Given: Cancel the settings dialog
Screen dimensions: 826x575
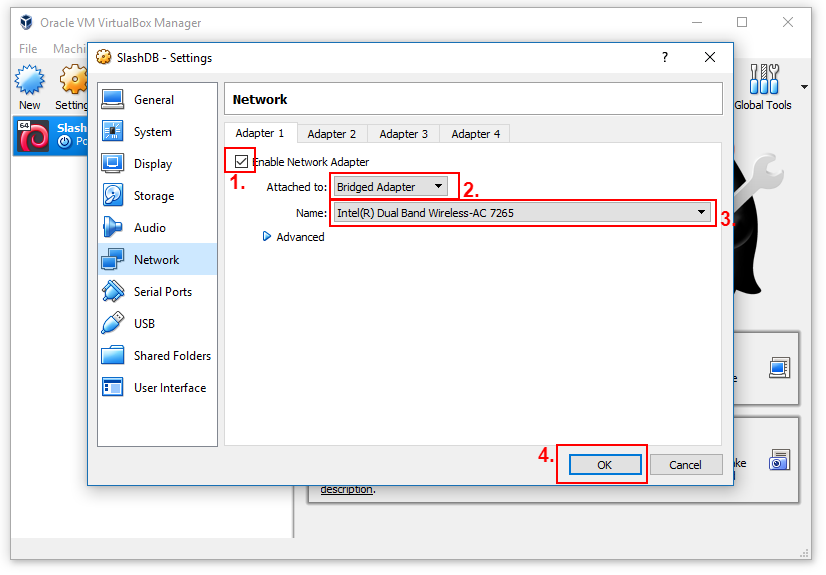Looking at the screenshot, I should (x=685, y=465).
